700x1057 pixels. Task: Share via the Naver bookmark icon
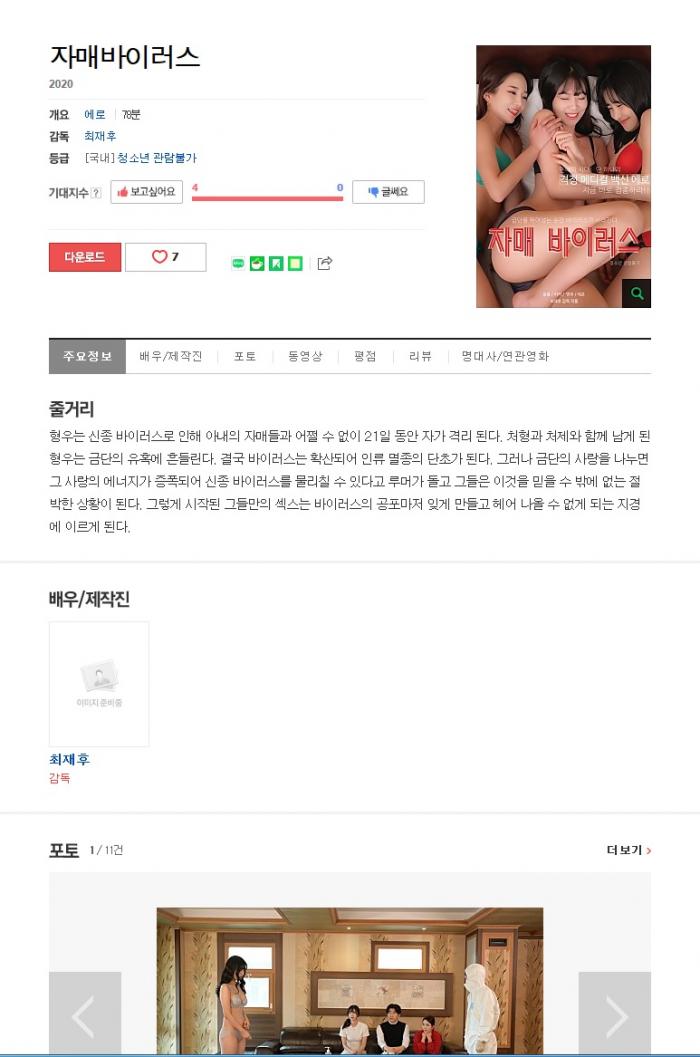[x=276, y=264]
